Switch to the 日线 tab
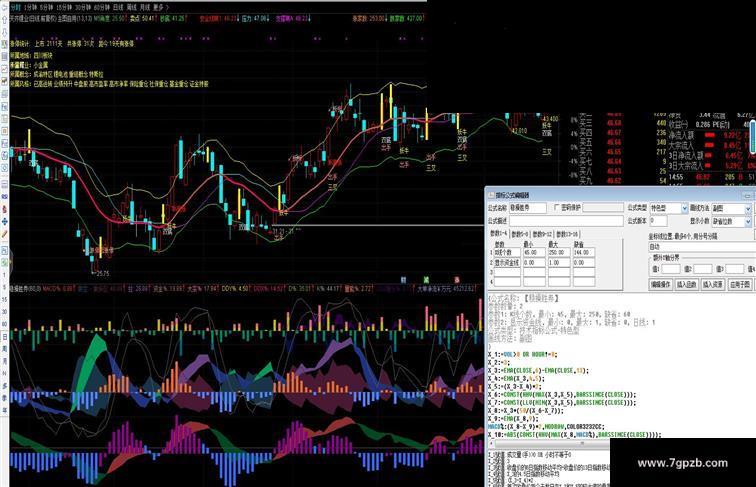The width and height of the screenshot is (756, 487). coord(118,8)
